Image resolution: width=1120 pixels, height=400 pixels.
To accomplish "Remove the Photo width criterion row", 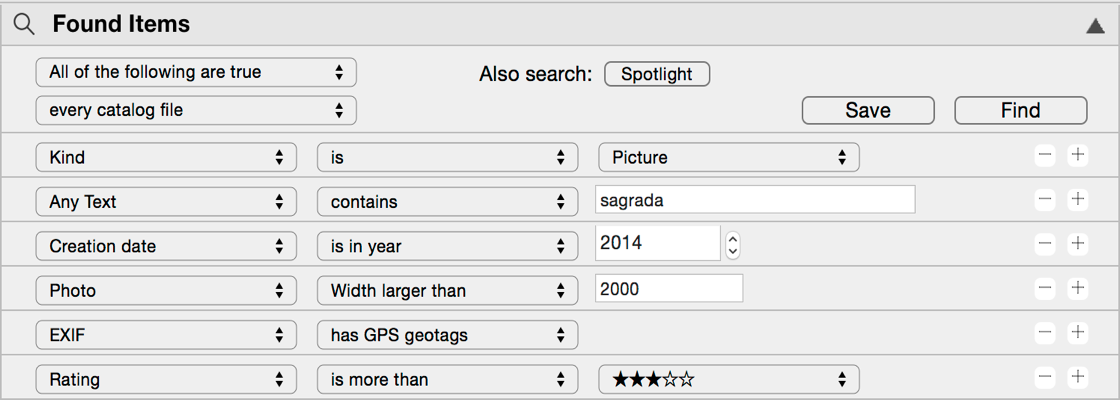I will click(1045, 288).
